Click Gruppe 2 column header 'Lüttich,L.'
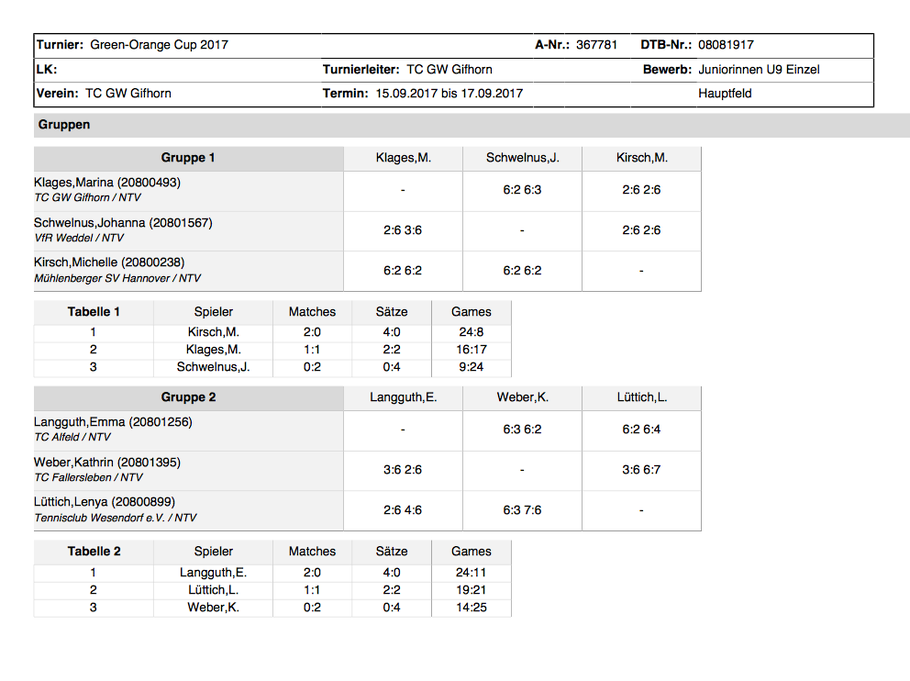Image resolution: width=910 pixels, height=681 pixels. tap(642, 398)
